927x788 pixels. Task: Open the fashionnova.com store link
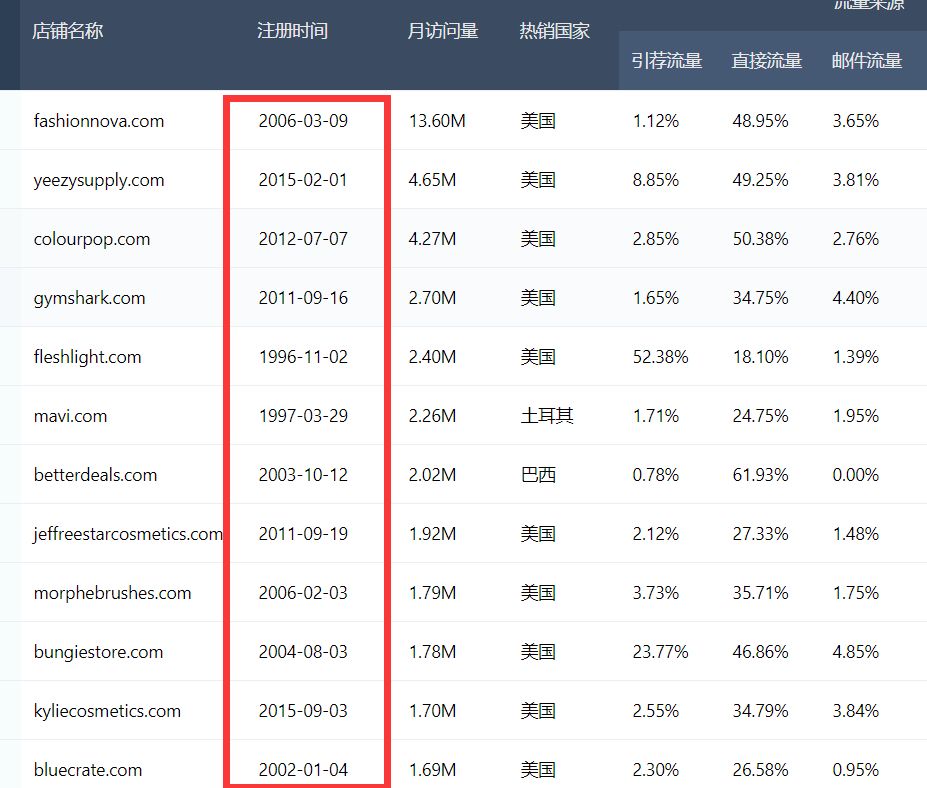(99, 121)
